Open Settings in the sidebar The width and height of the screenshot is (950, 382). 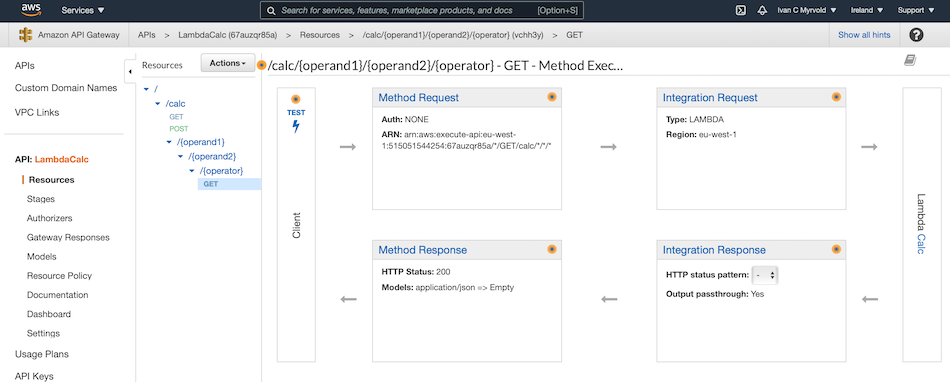point(43,334)
